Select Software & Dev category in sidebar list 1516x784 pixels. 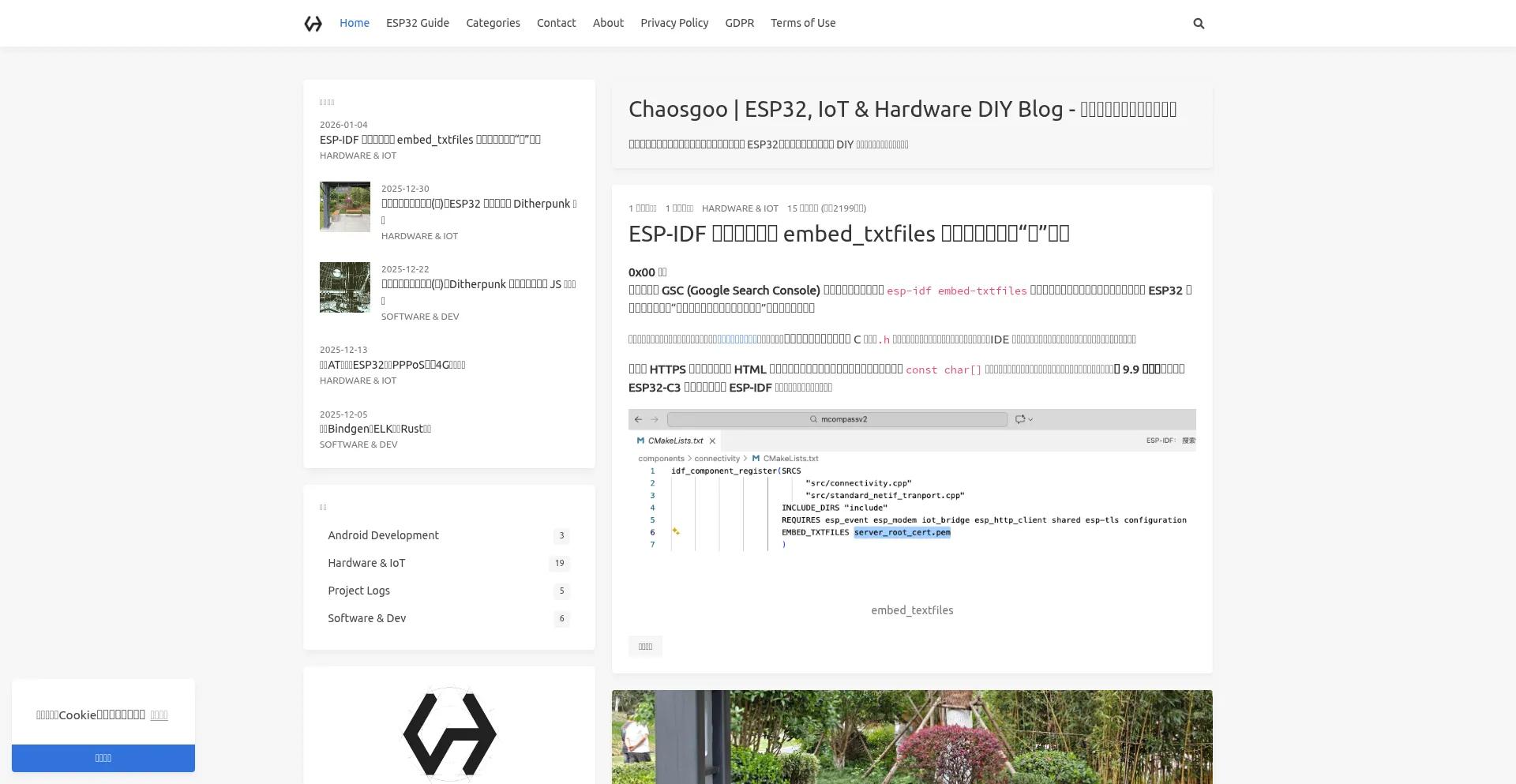coord(448,618)
